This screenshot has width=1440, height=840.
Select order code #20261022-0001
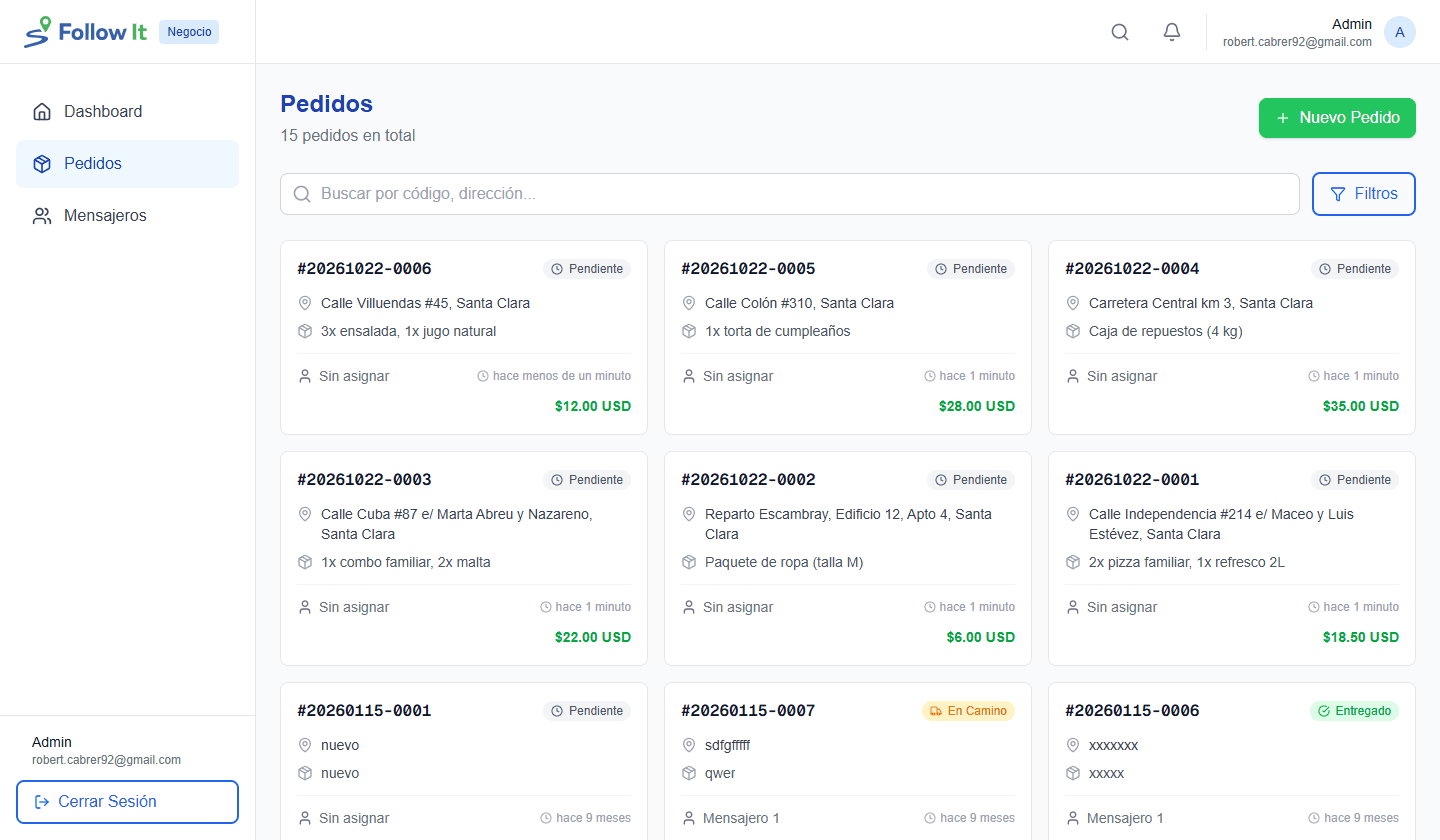[1132, 480]
